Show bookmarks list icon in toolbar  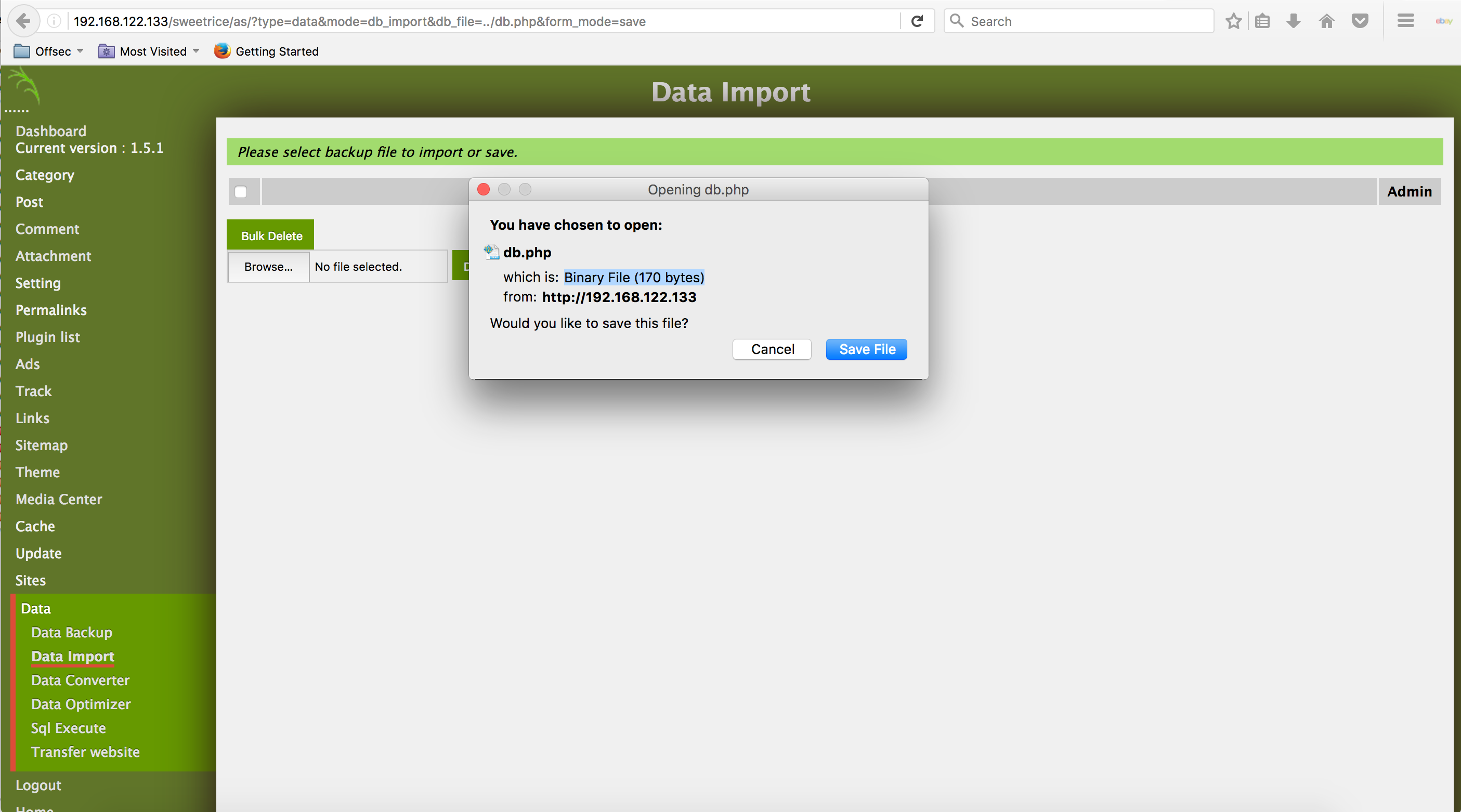coord(1262,21)
